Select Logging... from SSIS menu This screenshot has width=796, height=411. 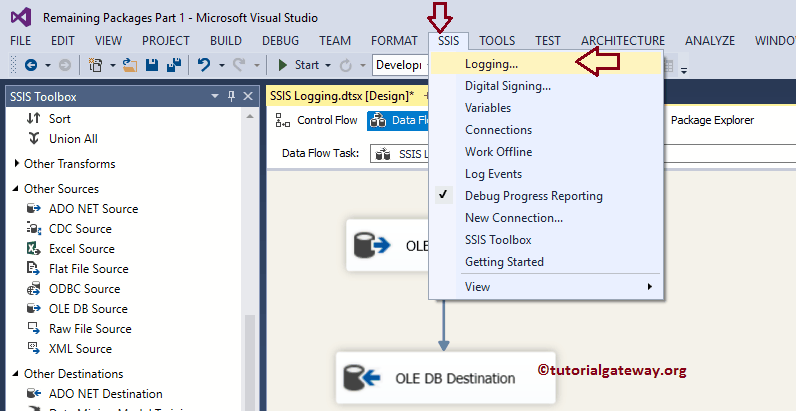coord(546,64)
